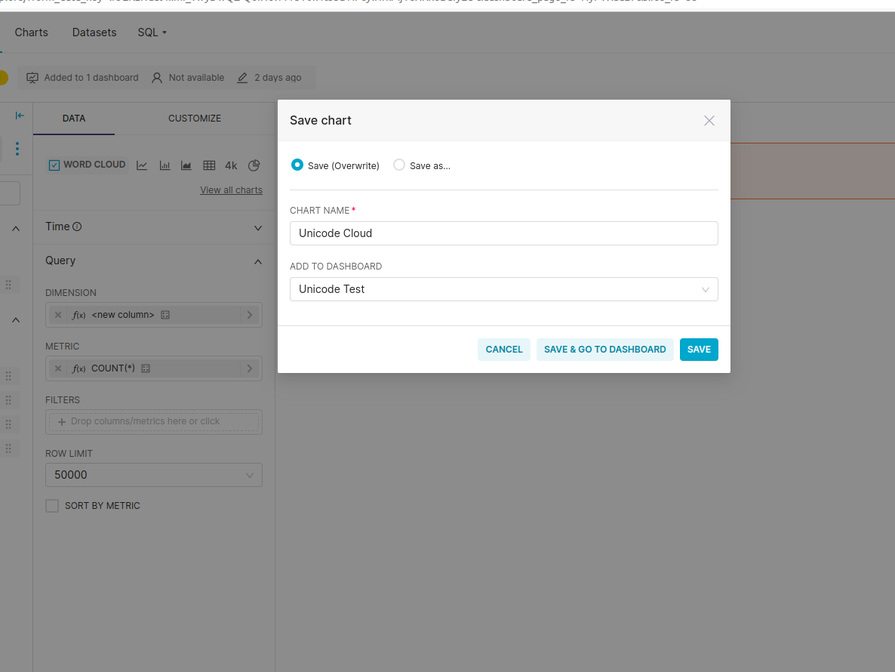Viewport: 895px width, 672px height.
Task: Select the table chart type icon
Action: [x=209, y=166]
